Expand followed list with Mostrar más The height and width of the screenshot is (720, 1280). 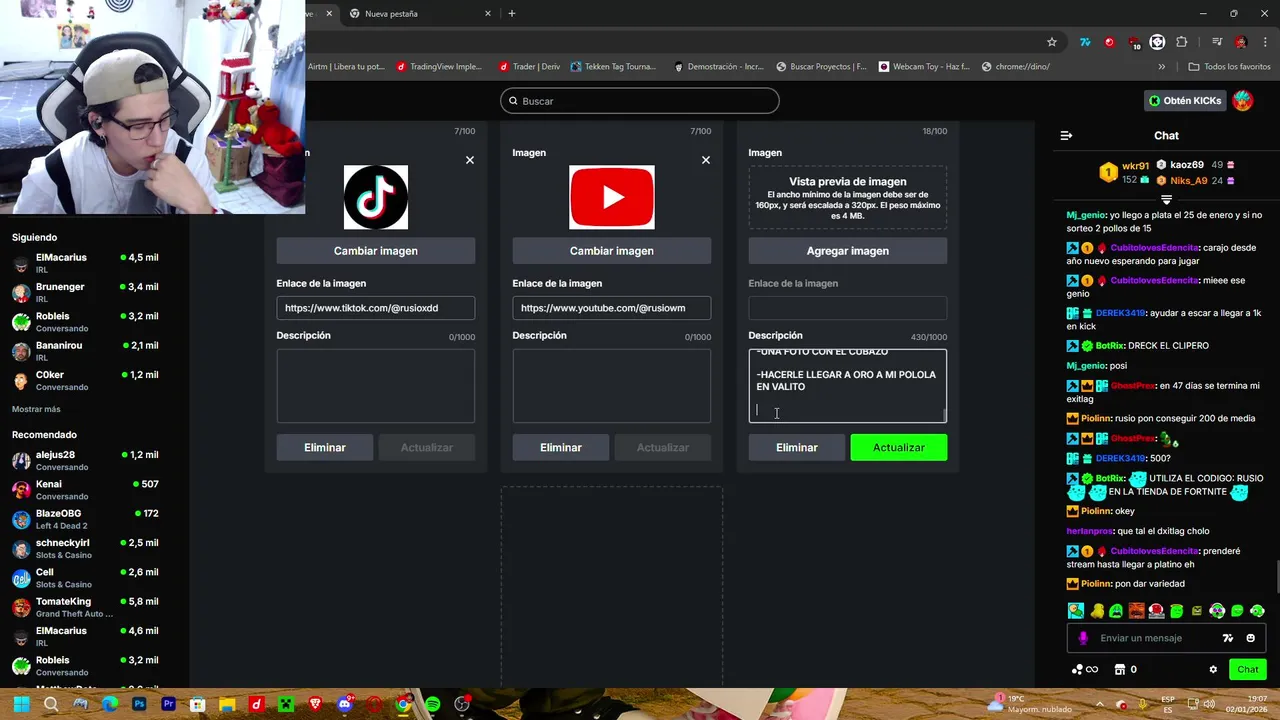point(36,409)
